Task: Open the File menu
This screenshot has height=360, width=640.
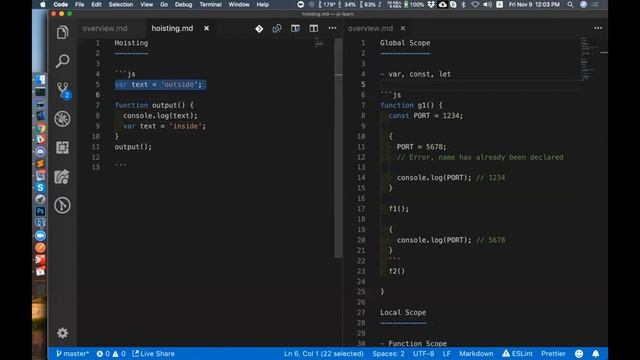Action: point(80,4)
